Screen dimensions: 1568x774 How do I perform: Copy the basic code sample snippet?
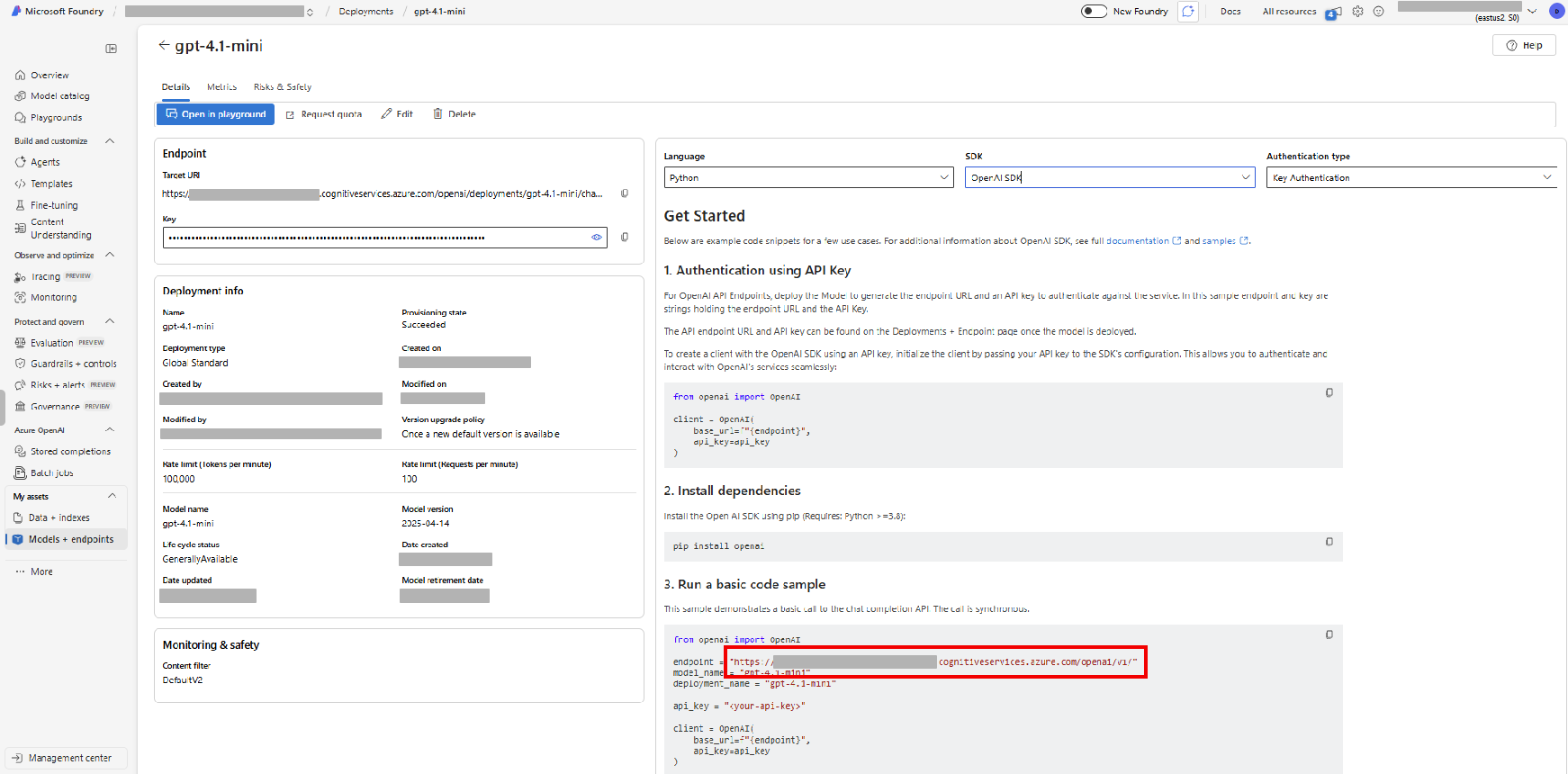coord(1329,634)
